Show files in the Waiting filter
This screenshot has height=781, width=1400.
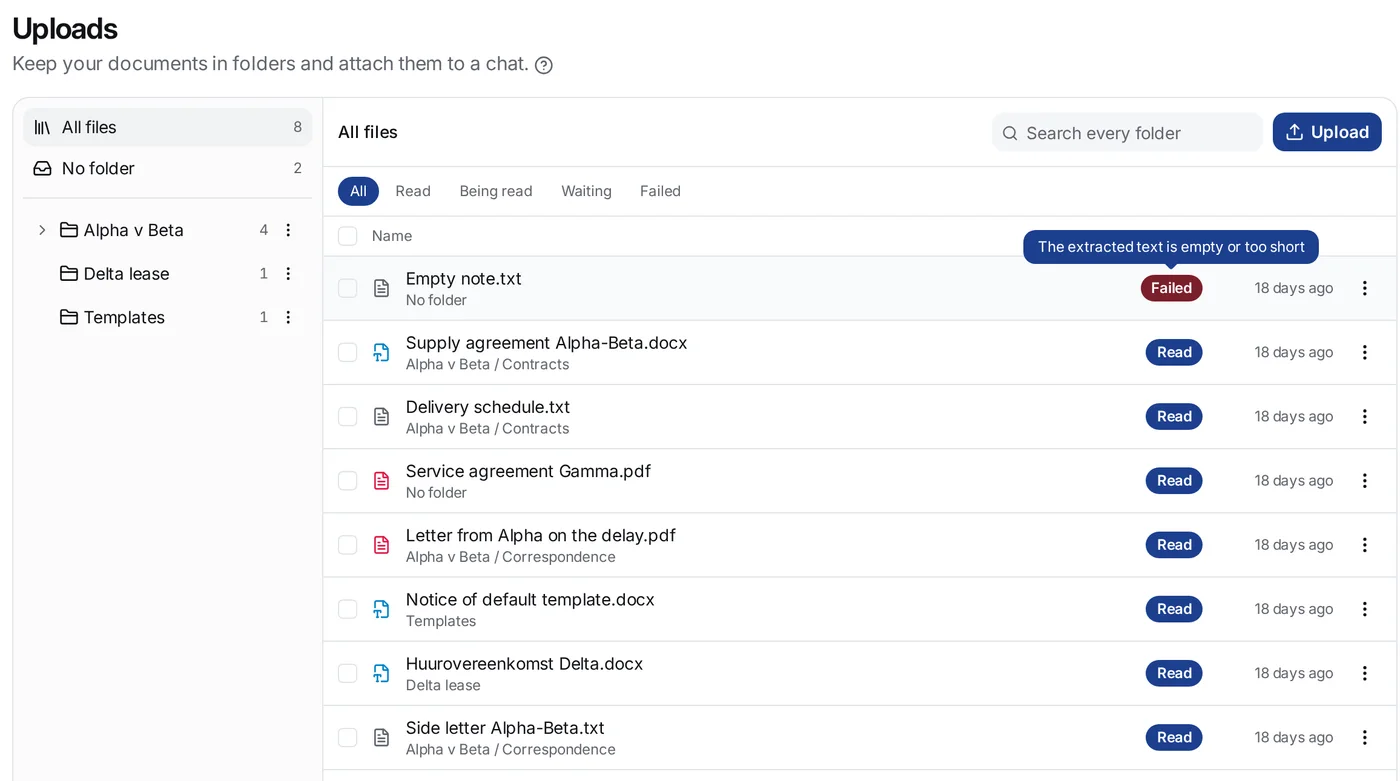[586, 191]
